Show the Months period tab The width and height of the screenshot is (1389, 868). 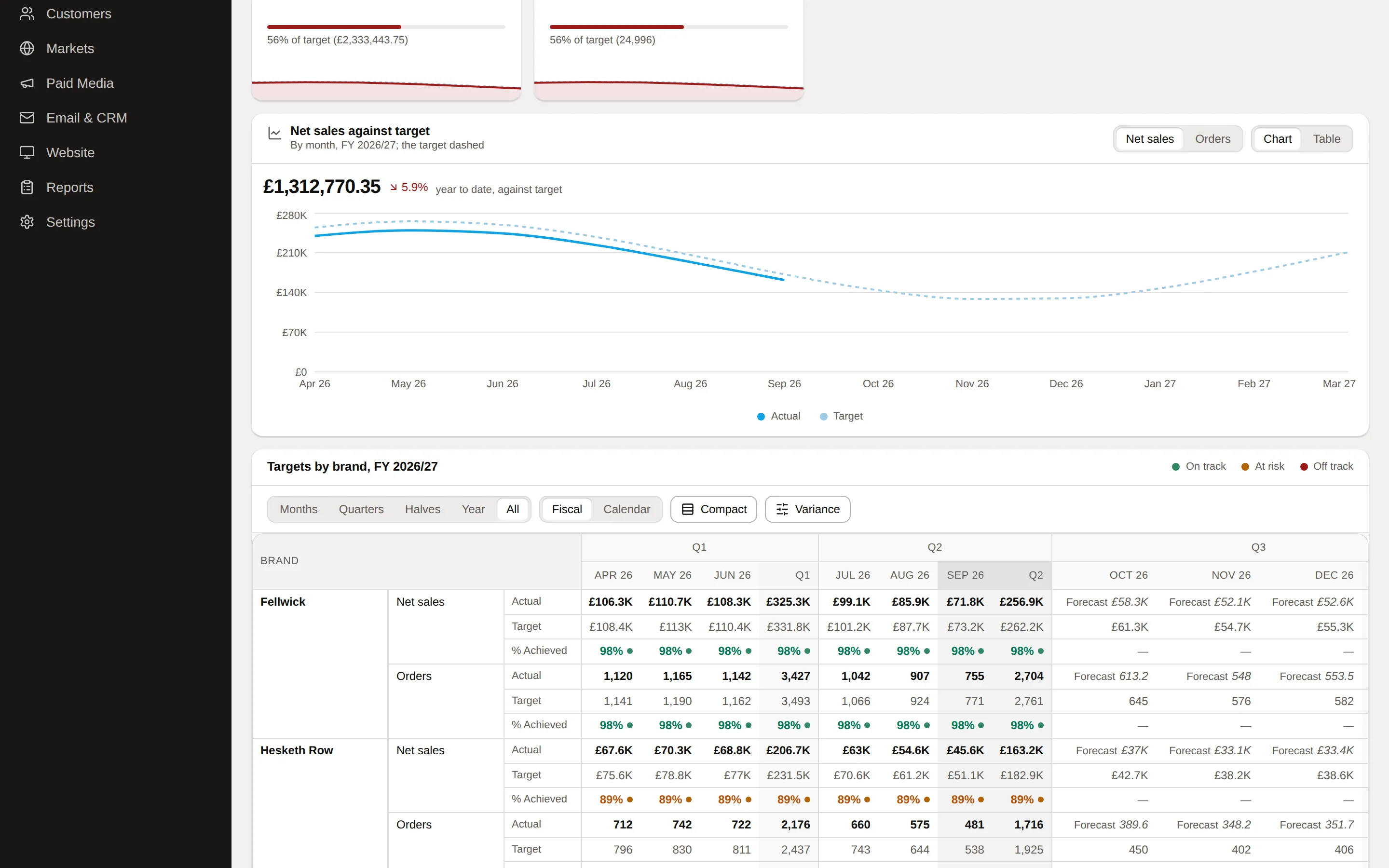click(299, 509)
